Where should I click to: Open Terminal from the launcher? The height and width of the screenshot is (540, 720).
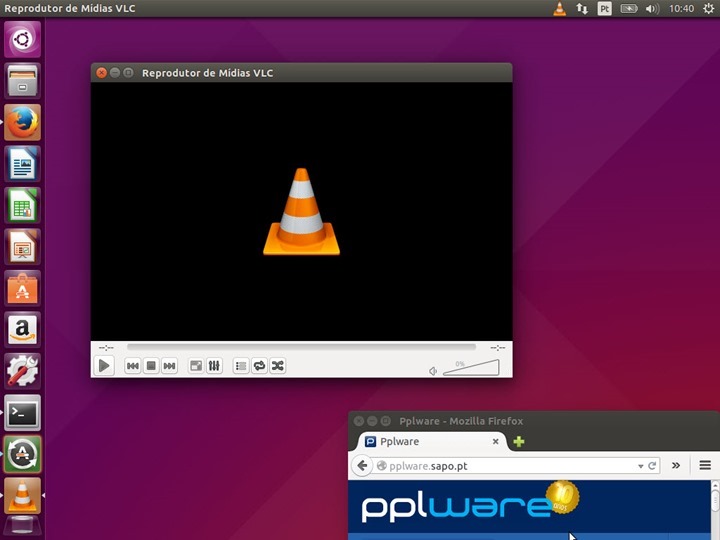point(22,413)
